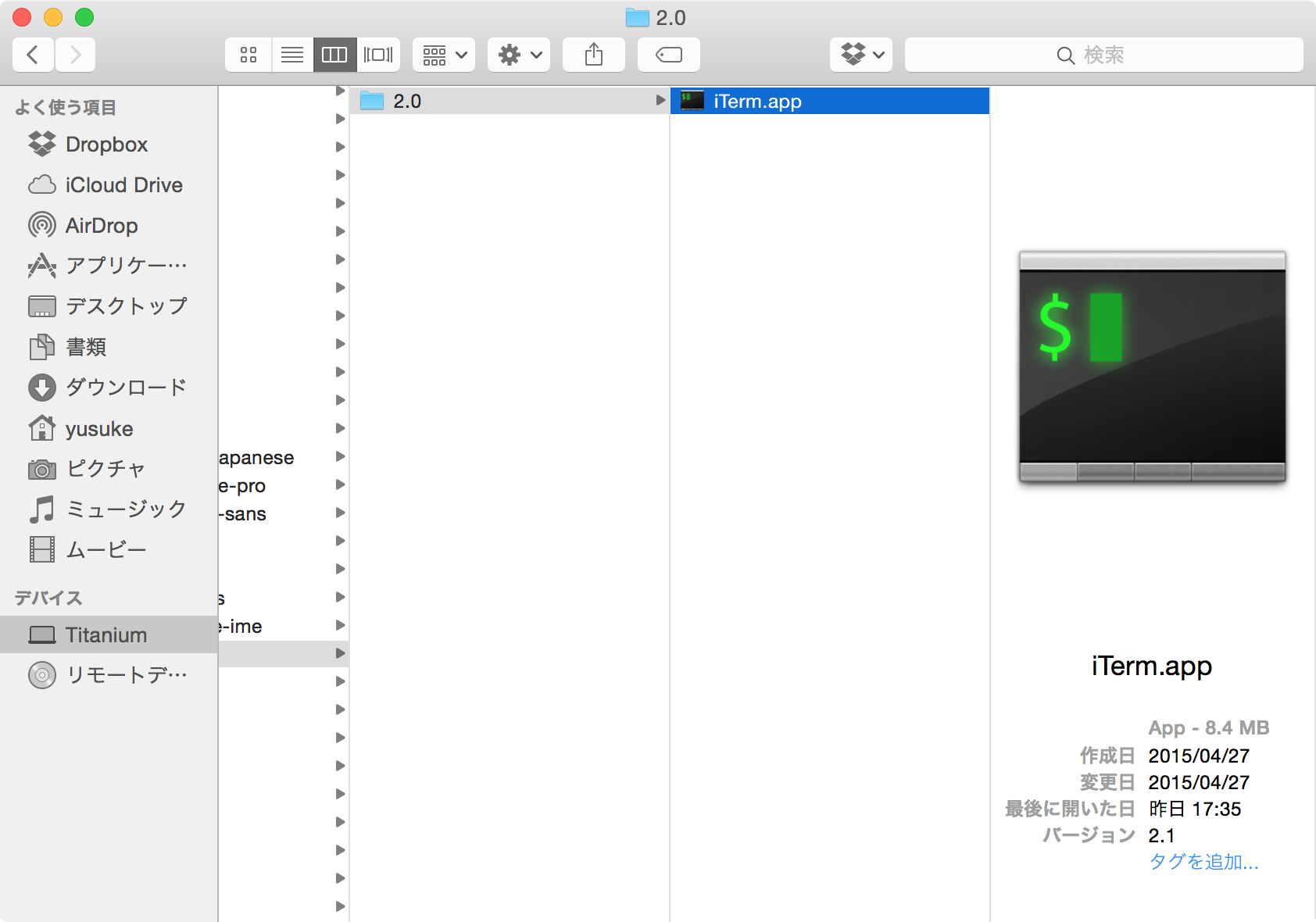Open the Arrange items dropdown
Viewport: 1316px width, 922px height.
[444, 55]
